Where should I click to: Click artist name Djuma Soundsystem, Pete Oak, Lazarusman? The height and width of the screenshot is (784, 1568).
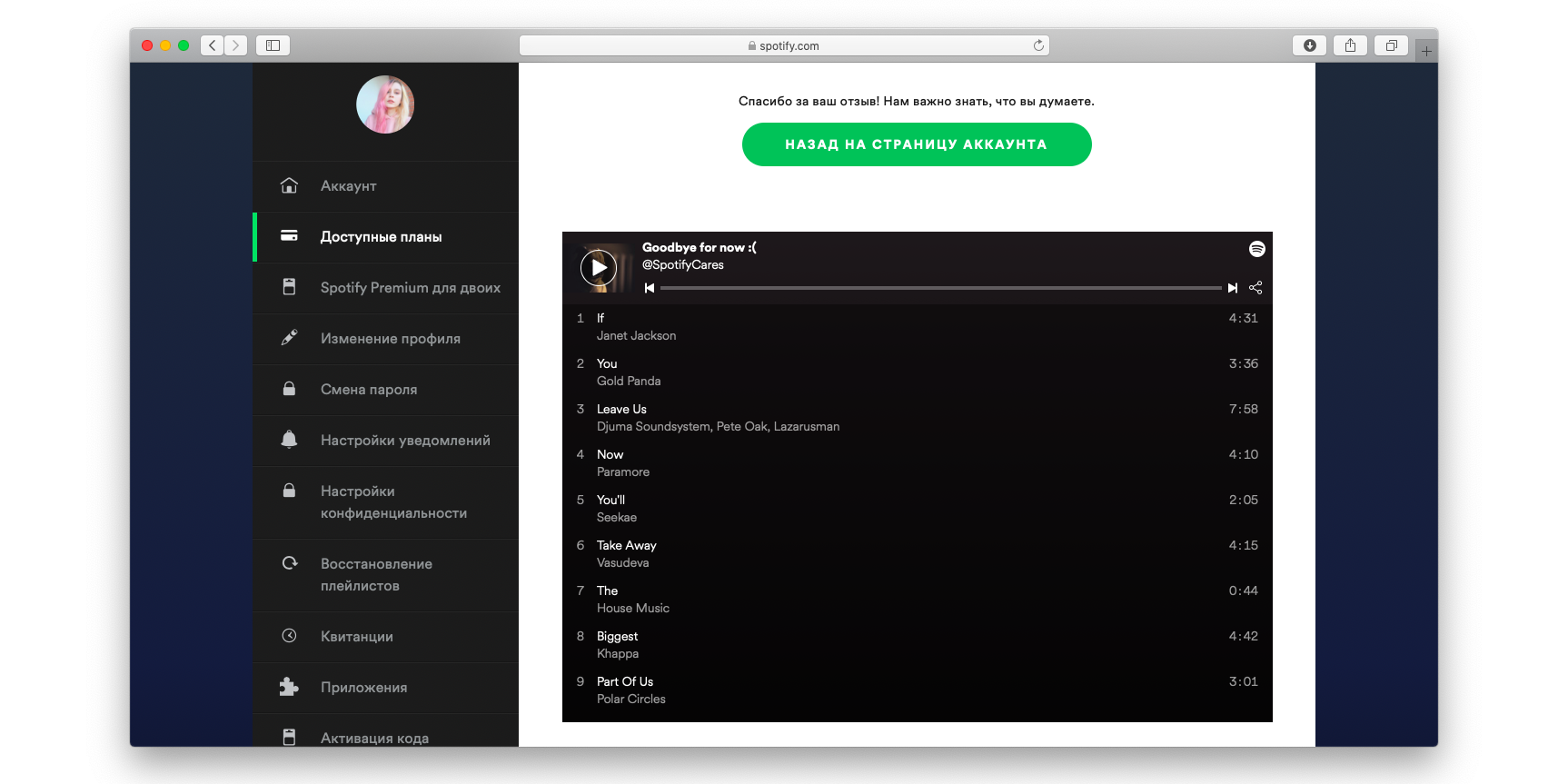718,426
